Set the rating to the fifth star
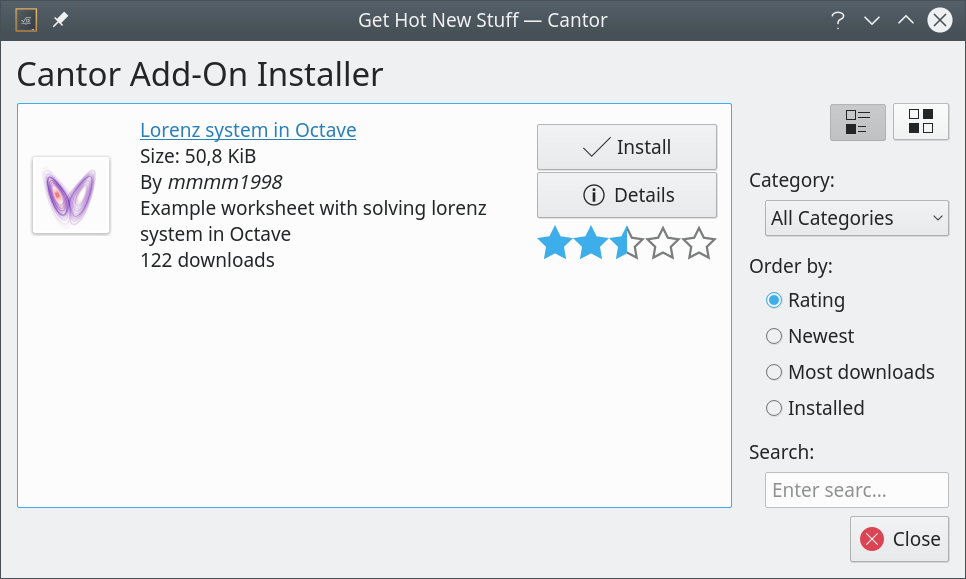 click(x=699, y=243)
